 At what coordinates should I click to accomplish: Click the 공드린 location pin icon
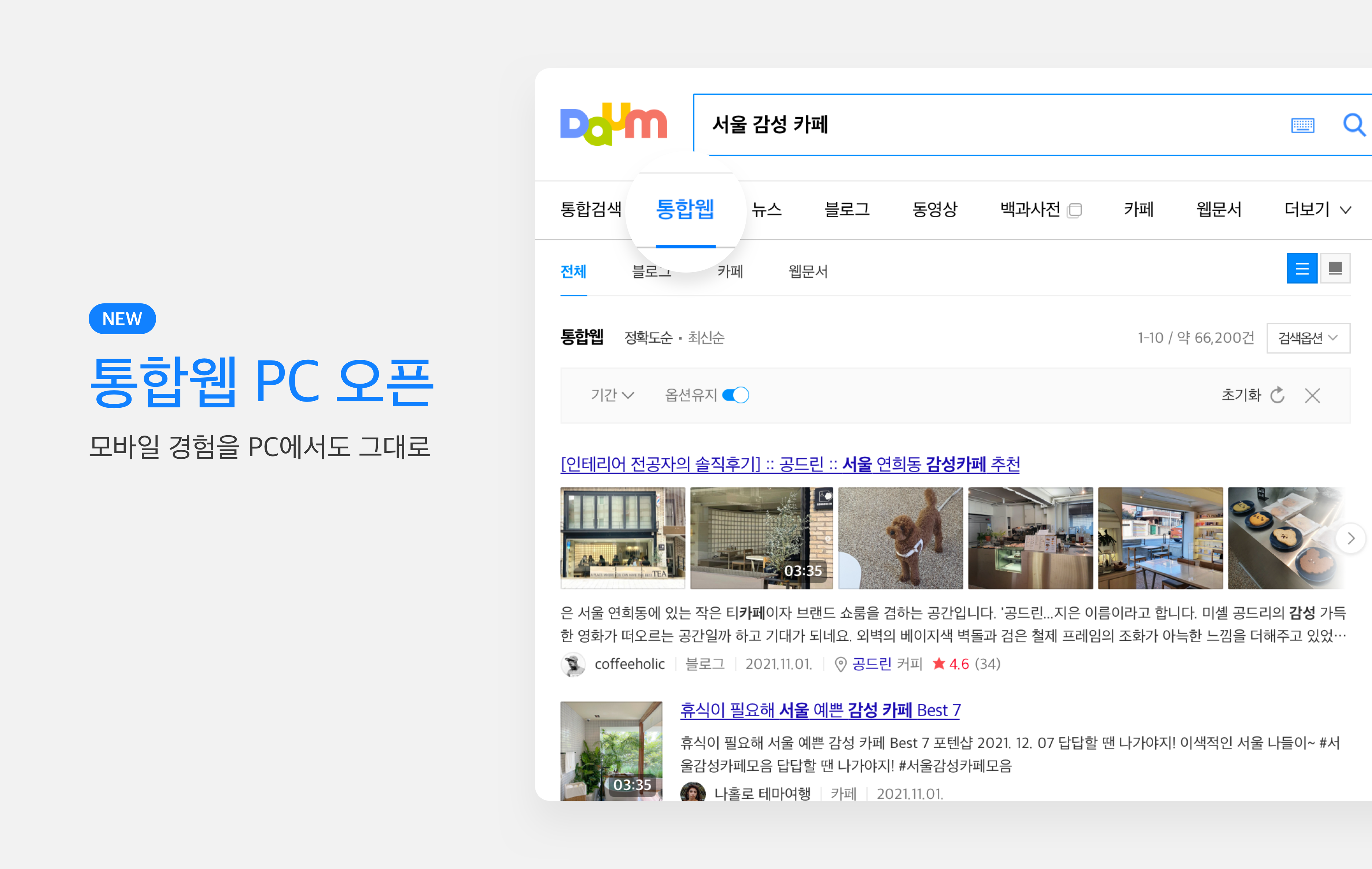[x=840, y=665]
